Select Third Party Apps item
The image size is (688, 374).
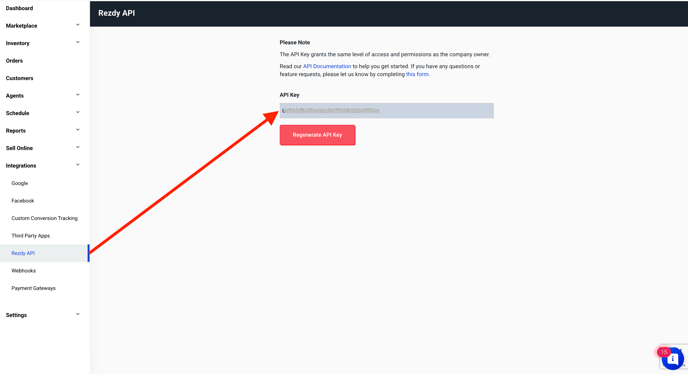[x=31, y=236]
